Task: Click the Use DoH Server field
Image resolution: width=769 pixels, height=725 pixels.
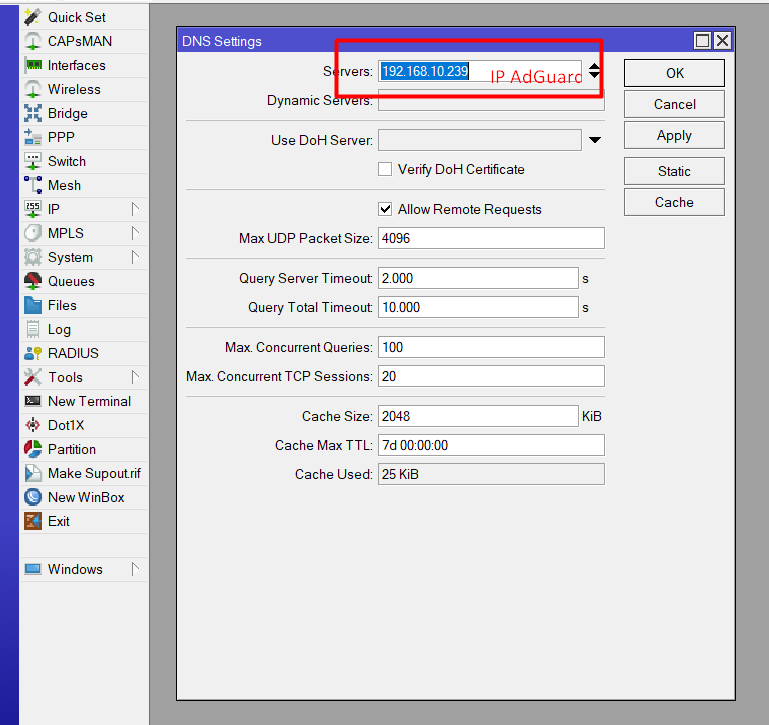Action: (480, 140)
